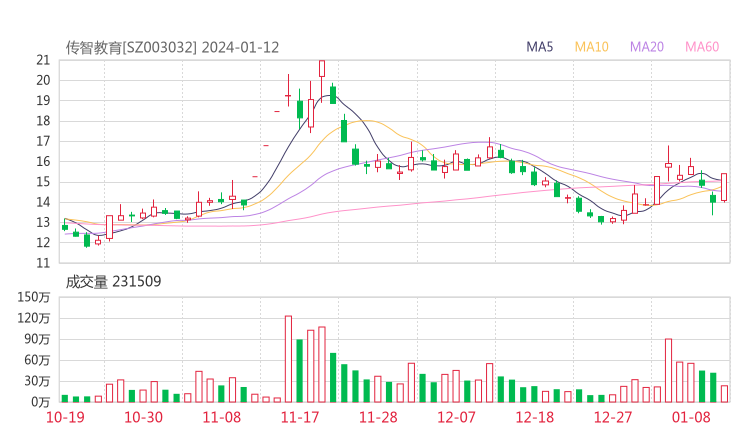Click volume axis label 30万
Screen dimensions: 740x440
coord(37,381)
